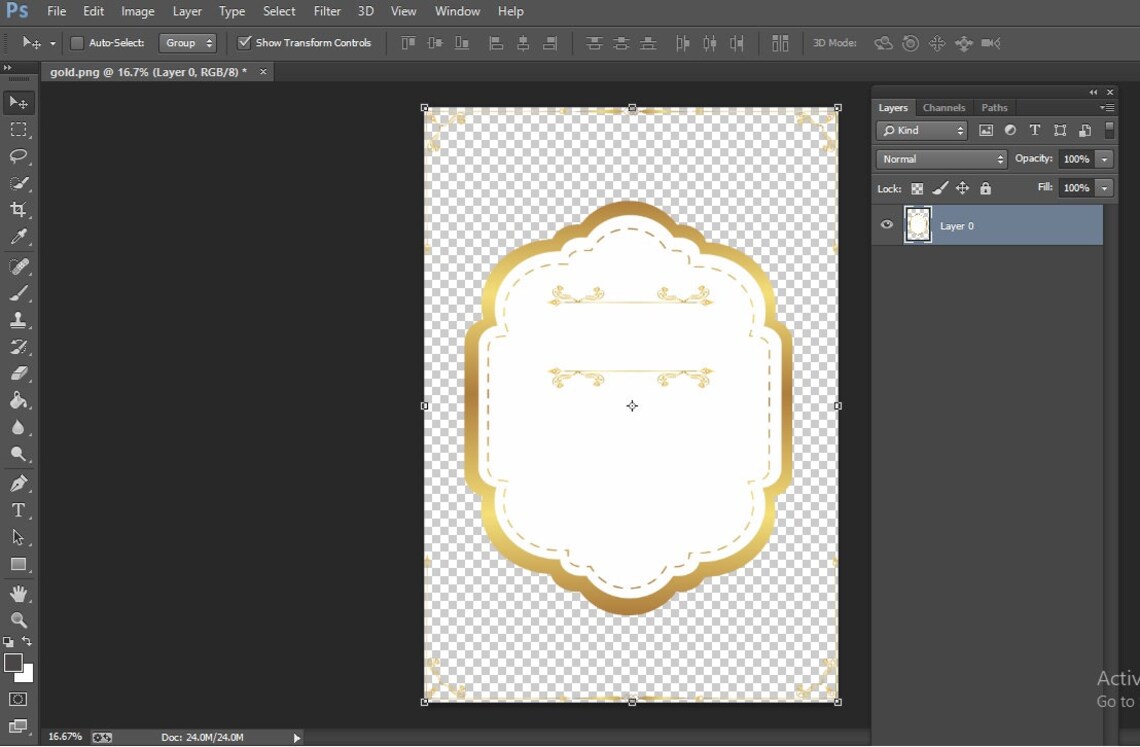Enable the Auto-Select checkbox
Screen dimensions: 1140x747
[75, 43]
